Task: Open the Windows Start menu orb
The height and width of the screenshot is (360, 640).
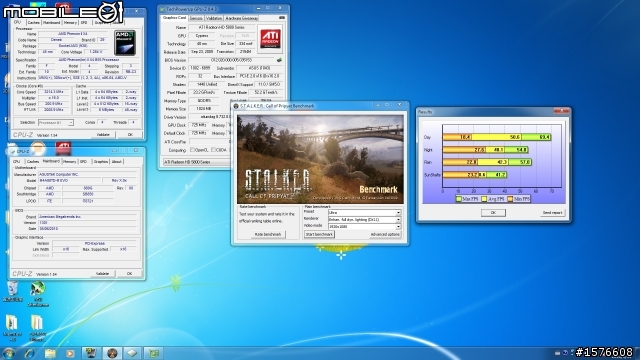Action: (x=9, y=353)
